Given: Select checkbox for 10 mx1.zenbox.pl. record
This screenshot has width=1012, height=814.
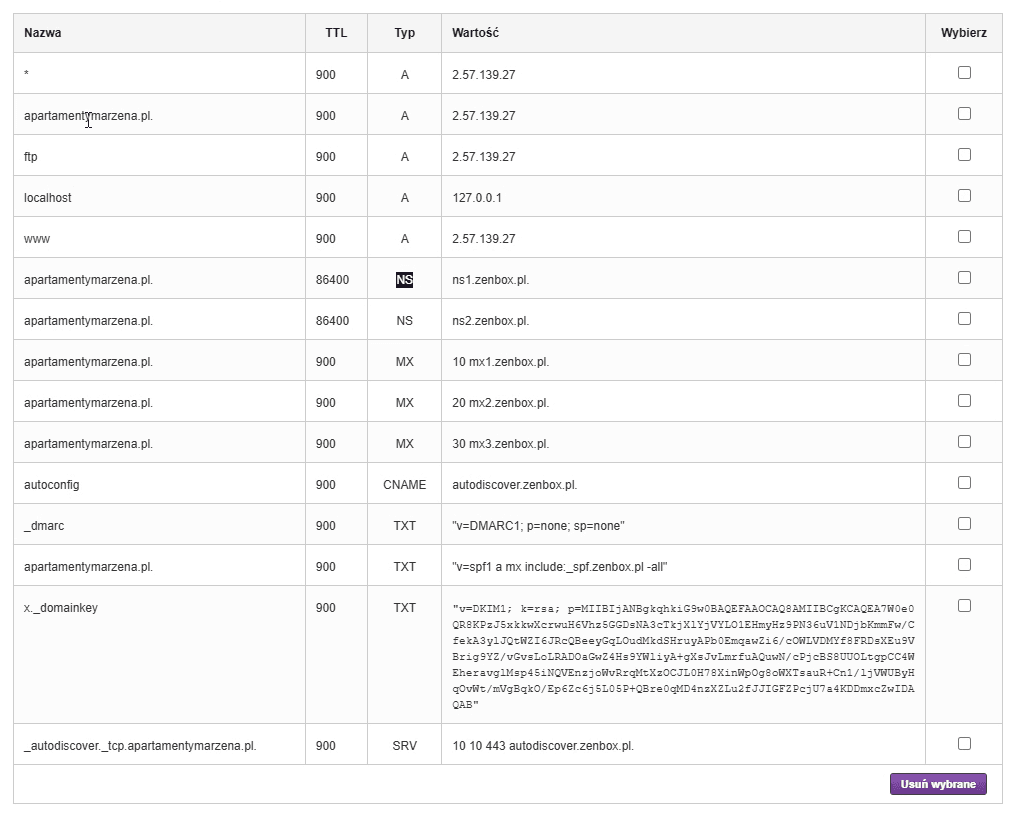Looking at the screenshot, I should [964, 360].
